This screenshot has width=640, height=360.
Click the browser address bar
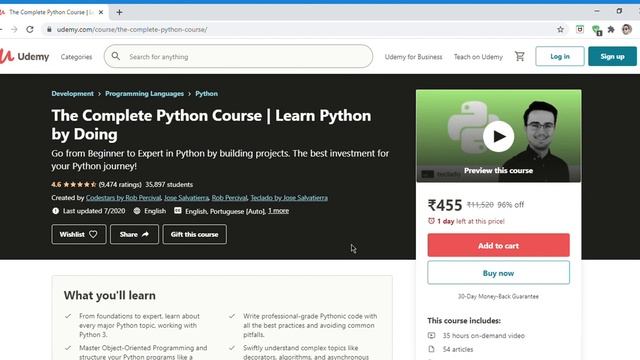[x=302, y=29]
